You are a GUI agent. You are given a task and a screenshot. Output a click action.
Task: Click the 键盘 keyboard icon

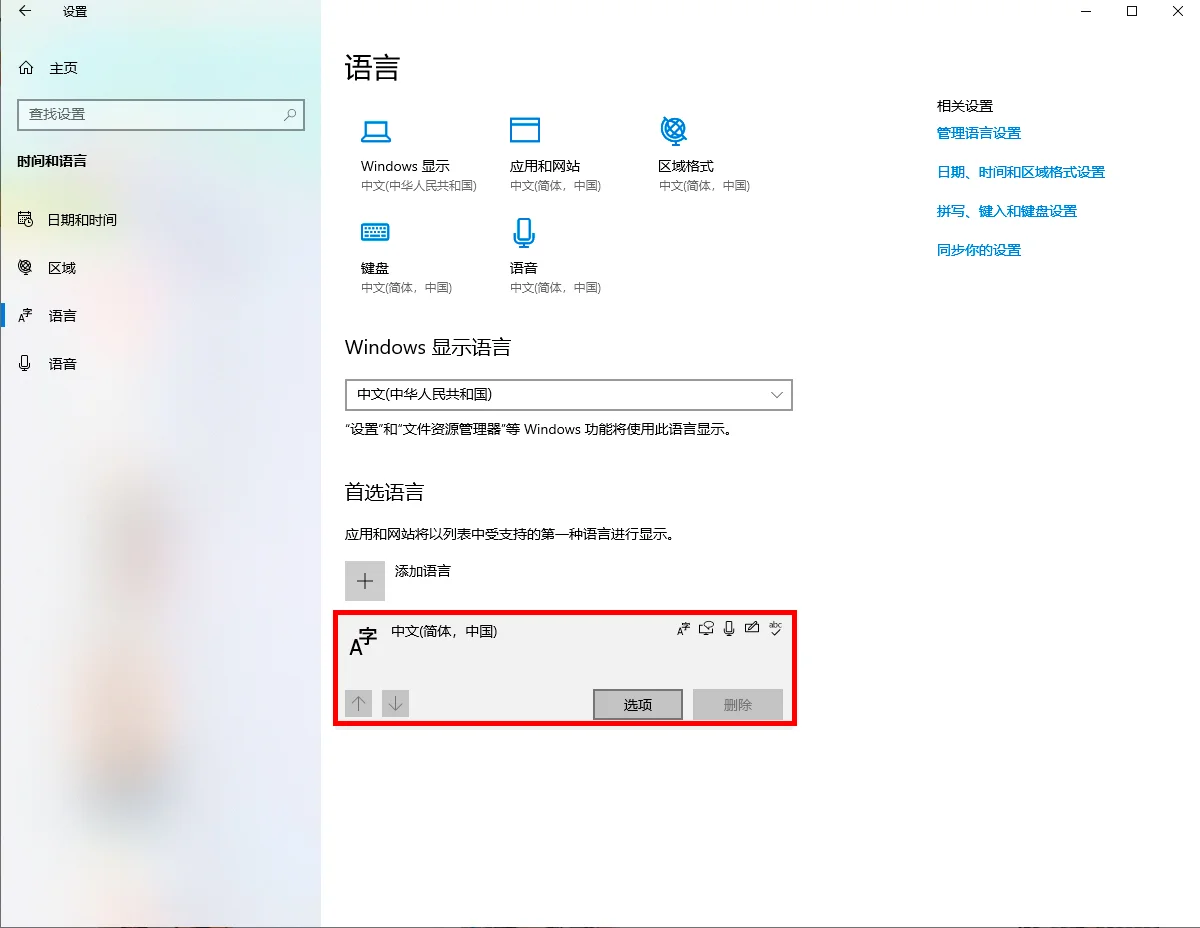[374, 232]
